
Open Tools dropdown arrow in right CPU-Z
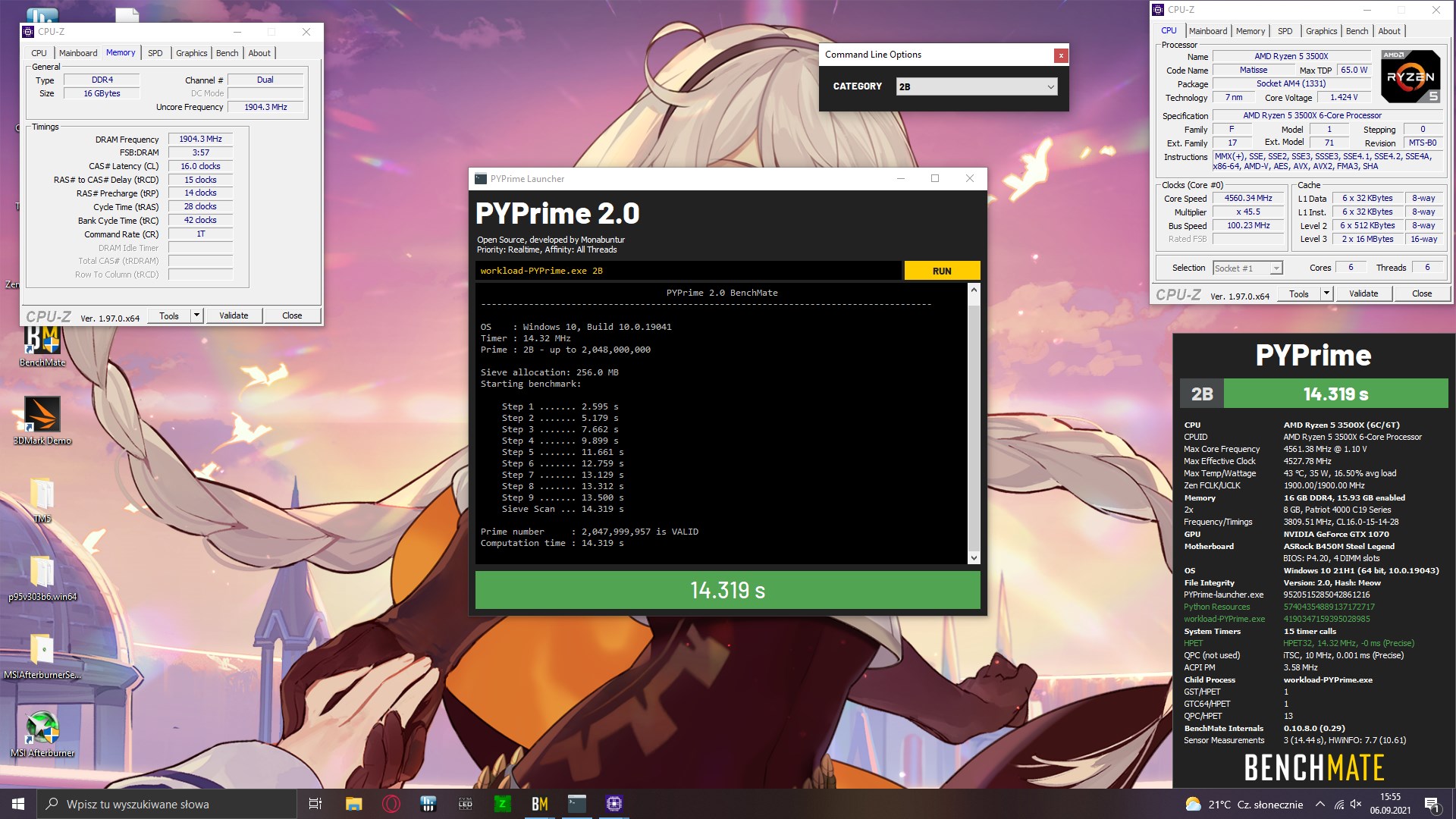pos(1326,293)
